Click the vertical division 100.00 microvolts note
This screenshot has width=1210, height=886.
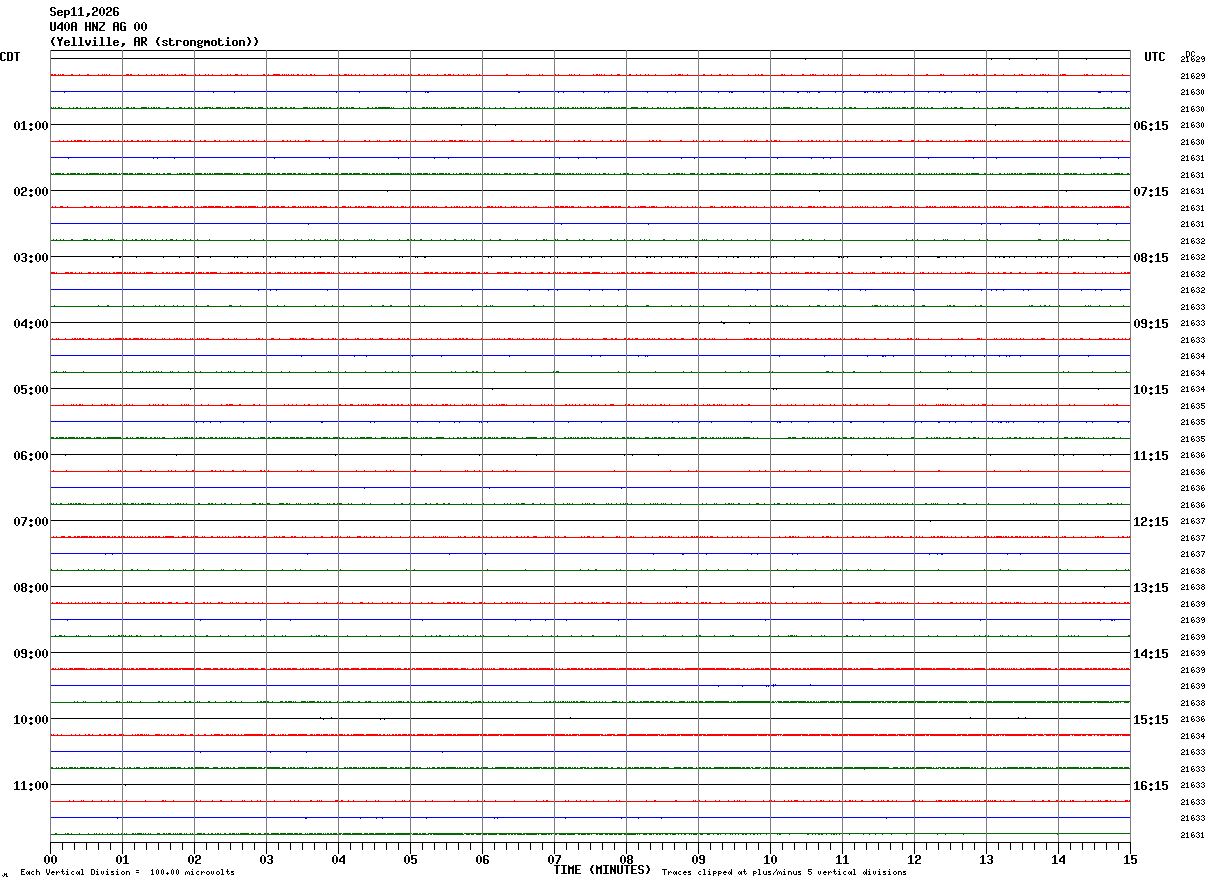pyautogui.click(x=127, y=872)
